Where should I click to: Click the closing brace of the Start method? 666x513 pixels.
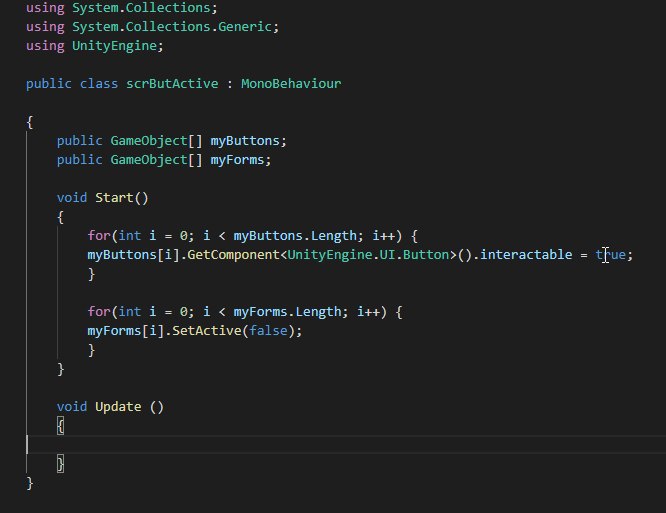[60, 369]
